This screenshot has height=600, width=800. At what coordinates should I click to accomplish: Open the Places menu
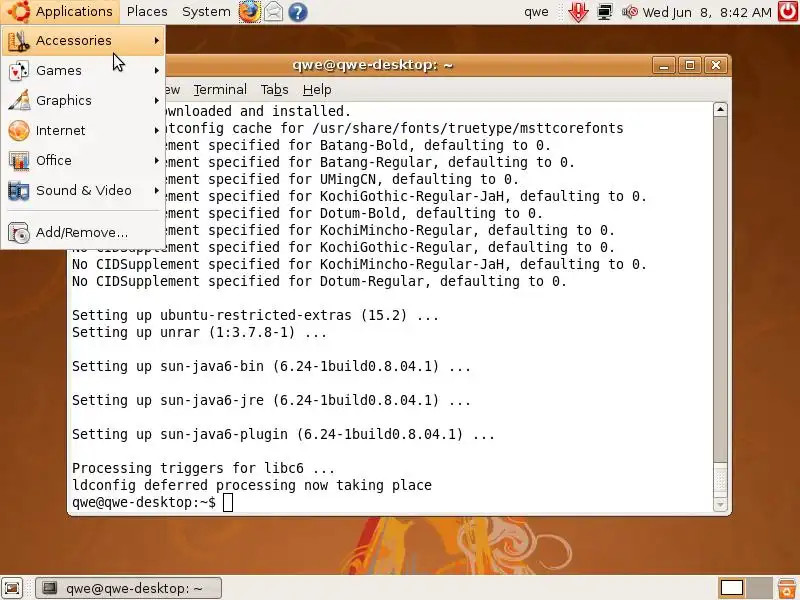click(x=147, y=12)
